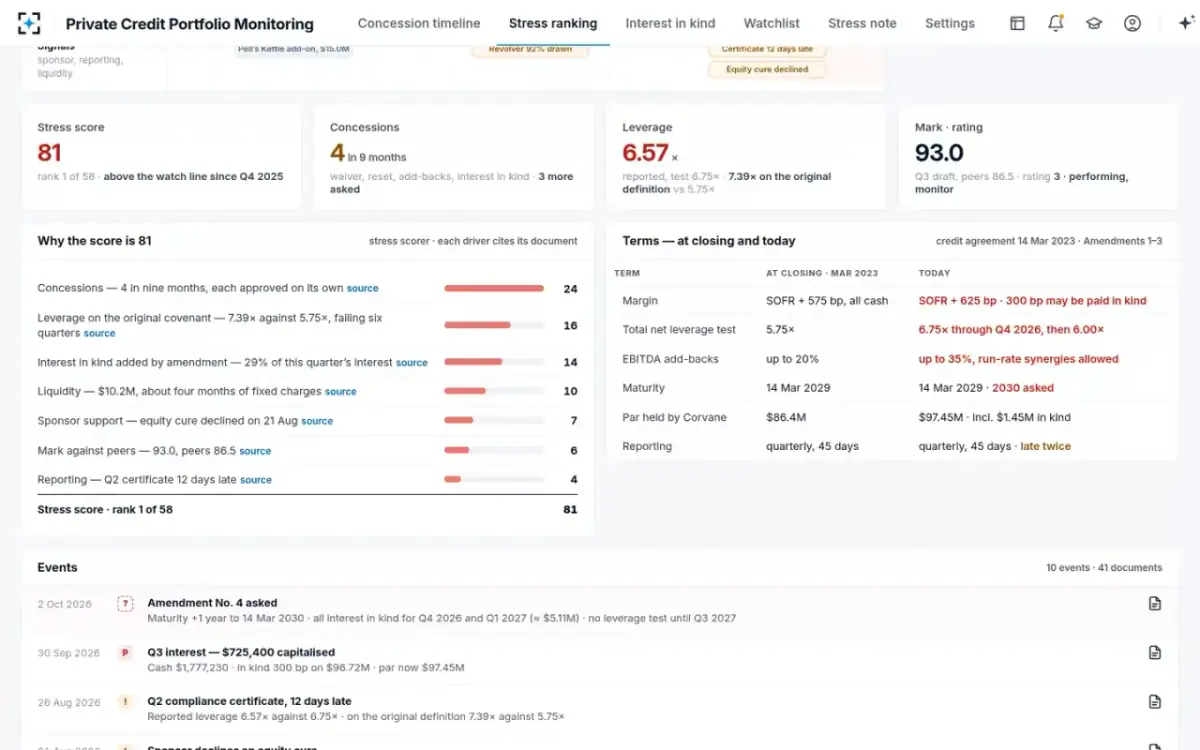Click '2030 asked' maturity text
Viewport: 1200px width, 750px height.
tap(1024, 388)
